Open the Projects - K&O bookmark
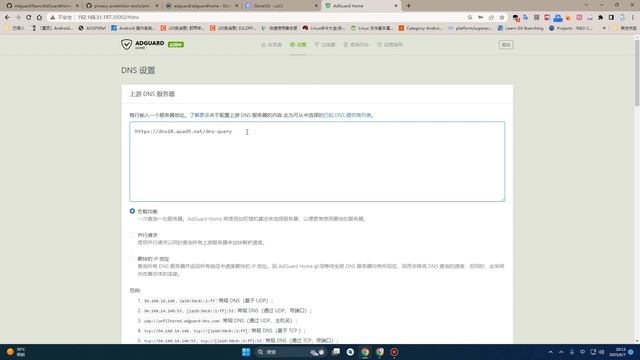640x360 pixels. [571, 28]
